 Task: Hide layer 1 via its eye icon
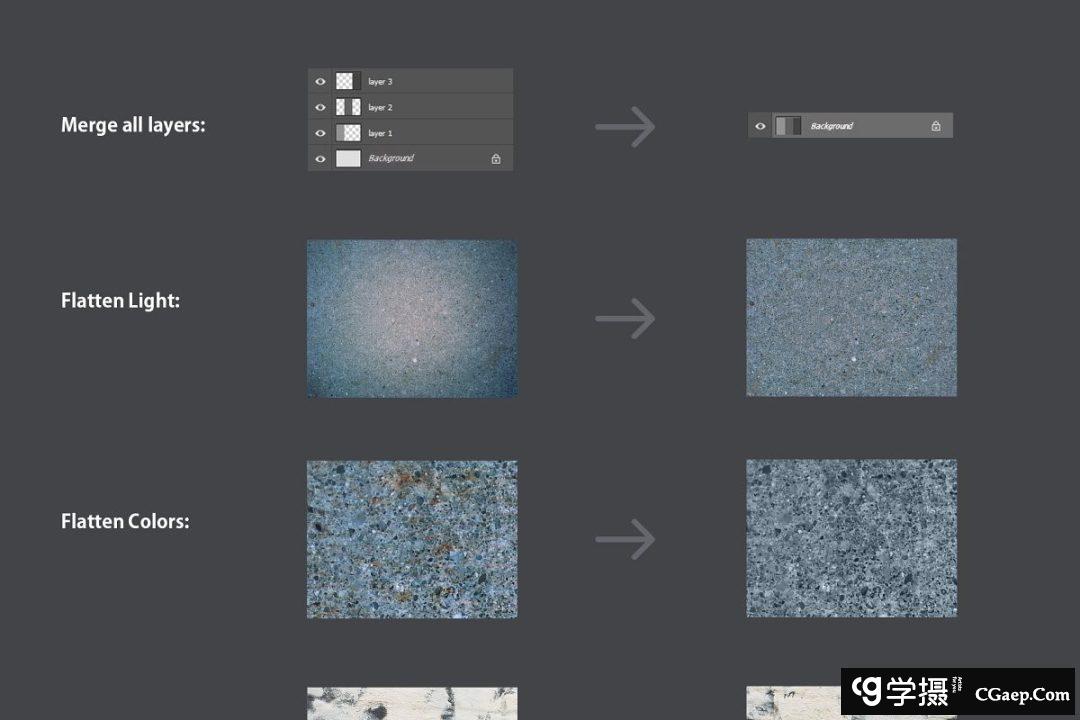[x=321, y=133]
